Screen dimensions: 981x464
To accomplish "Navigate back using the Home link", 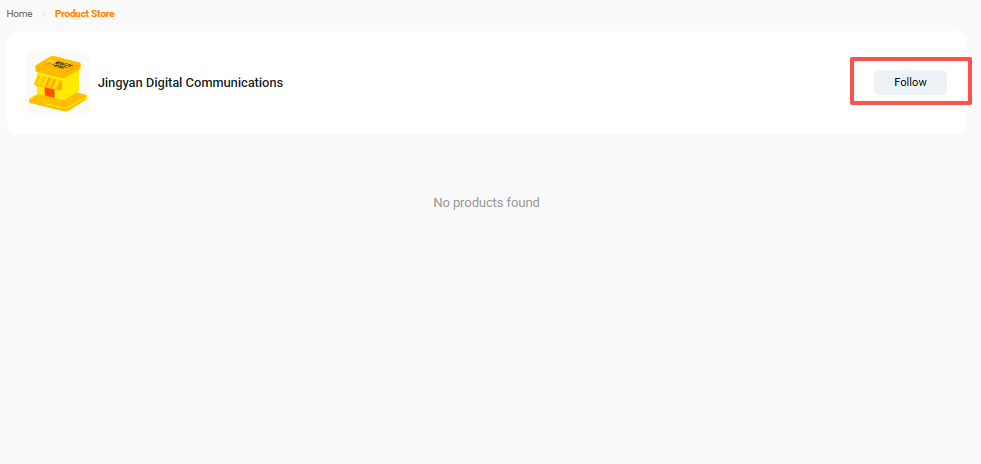I will 20,14.
